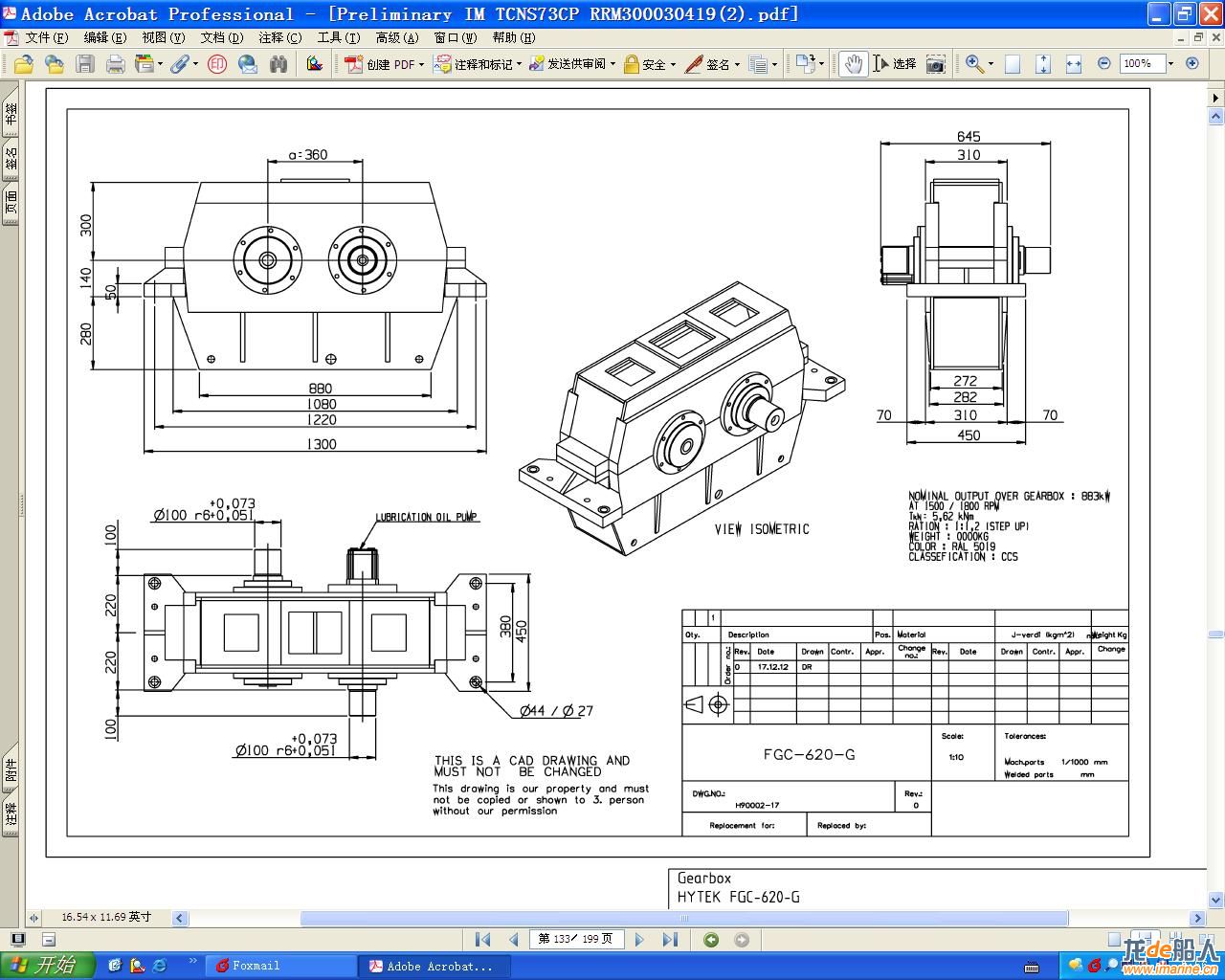Open the 文档(D) menu
Viewport: 1225px width, 980px height.
(x=222, y=37)
